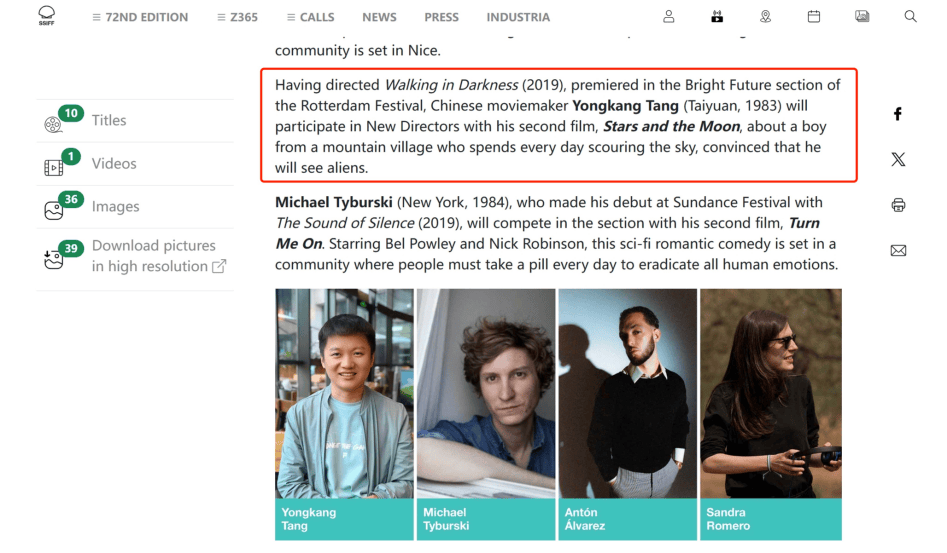Open the NEWS menu item
This screenshot has width=947, height=553.
[x=379, y=18]
